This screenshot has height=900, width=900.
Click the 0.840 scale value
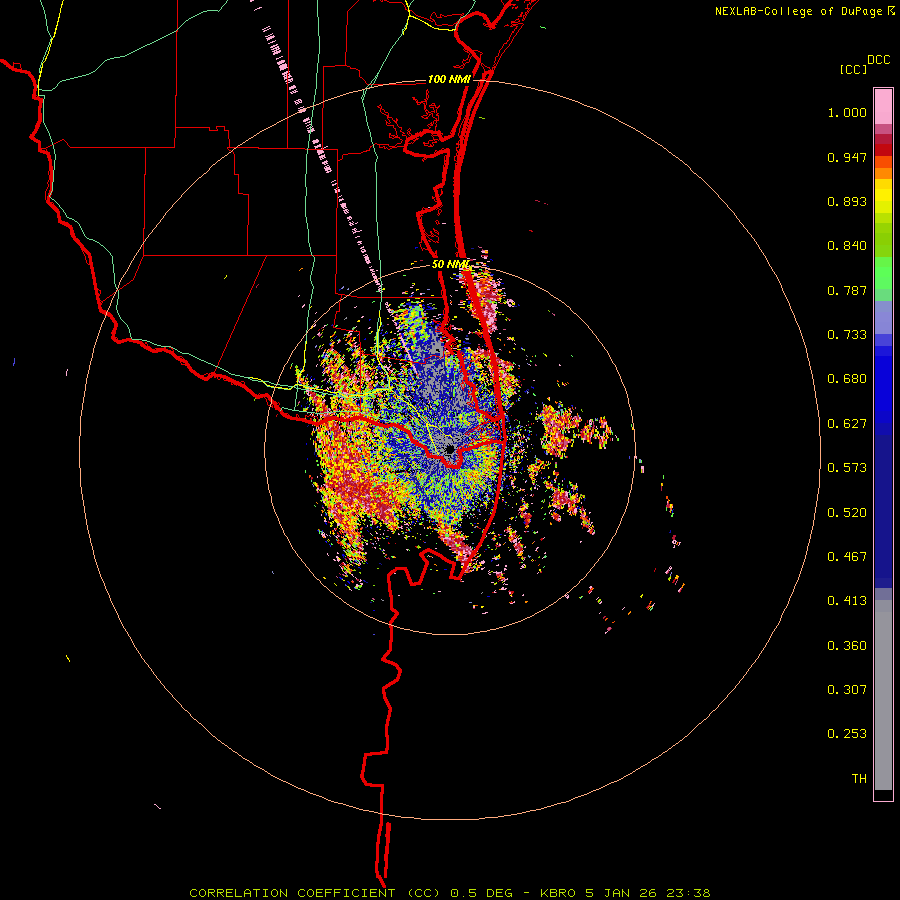847,246
